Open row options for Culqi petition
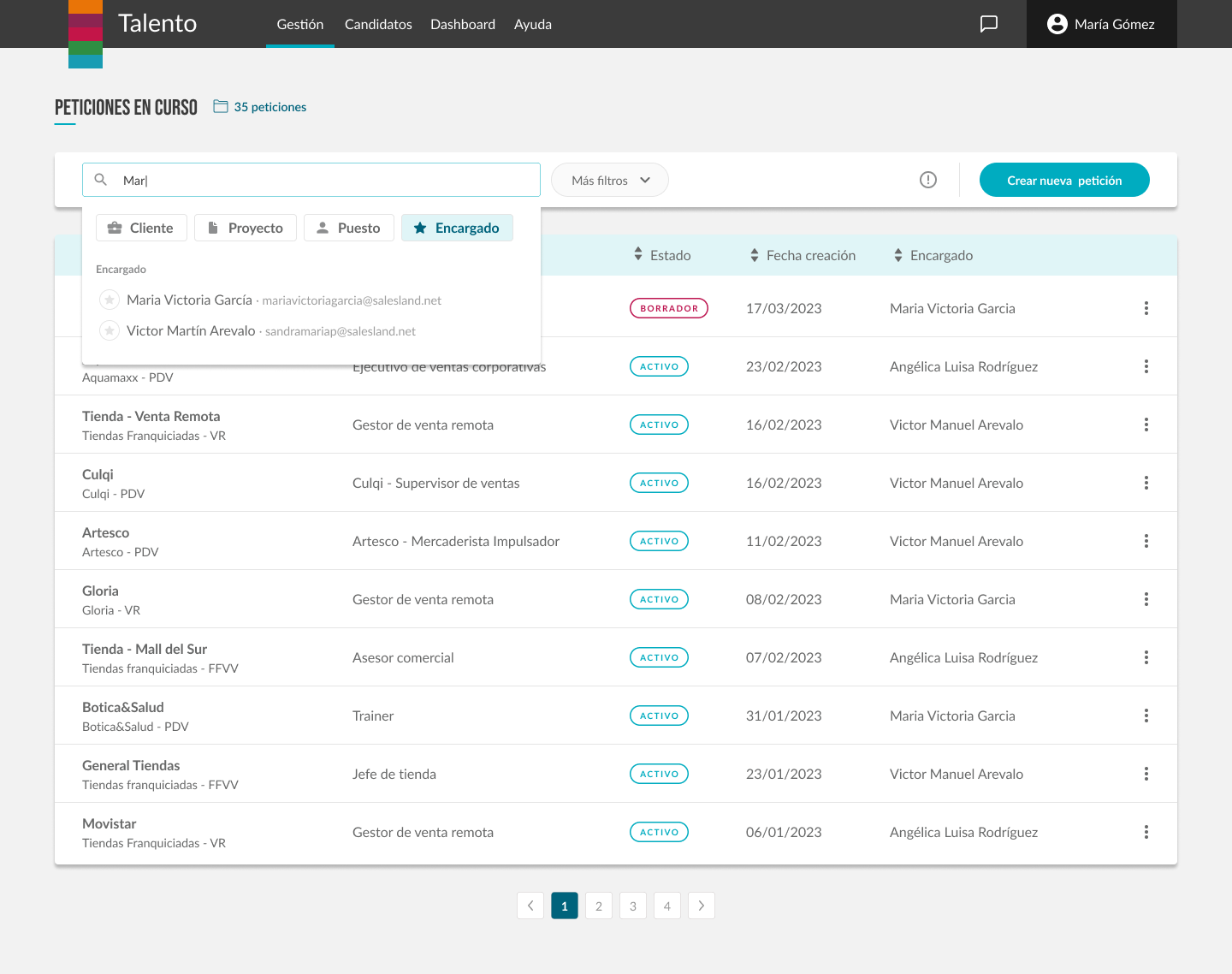 click(x=1146, y=483)
